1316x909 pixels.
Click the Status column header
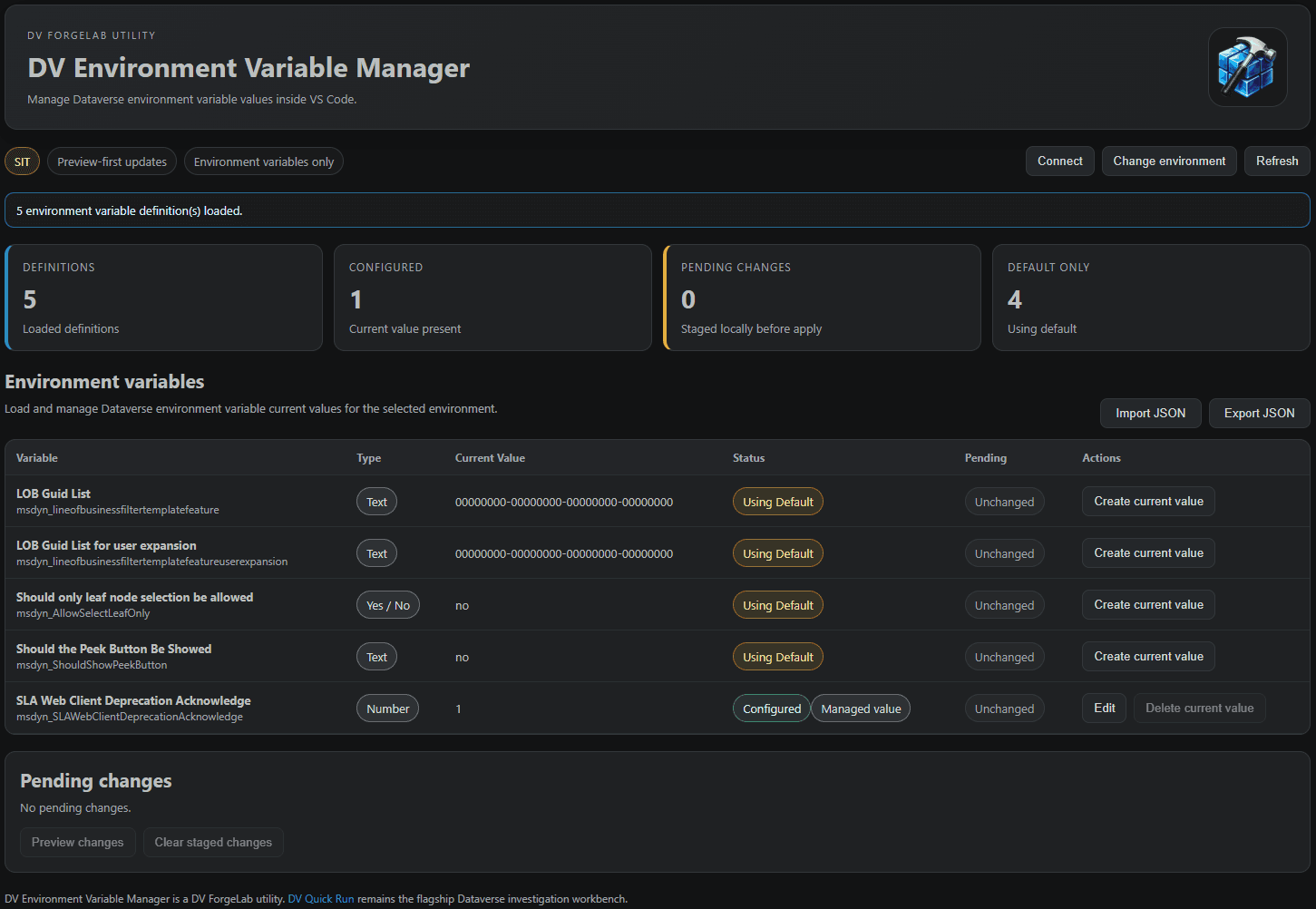pos(748,458)
